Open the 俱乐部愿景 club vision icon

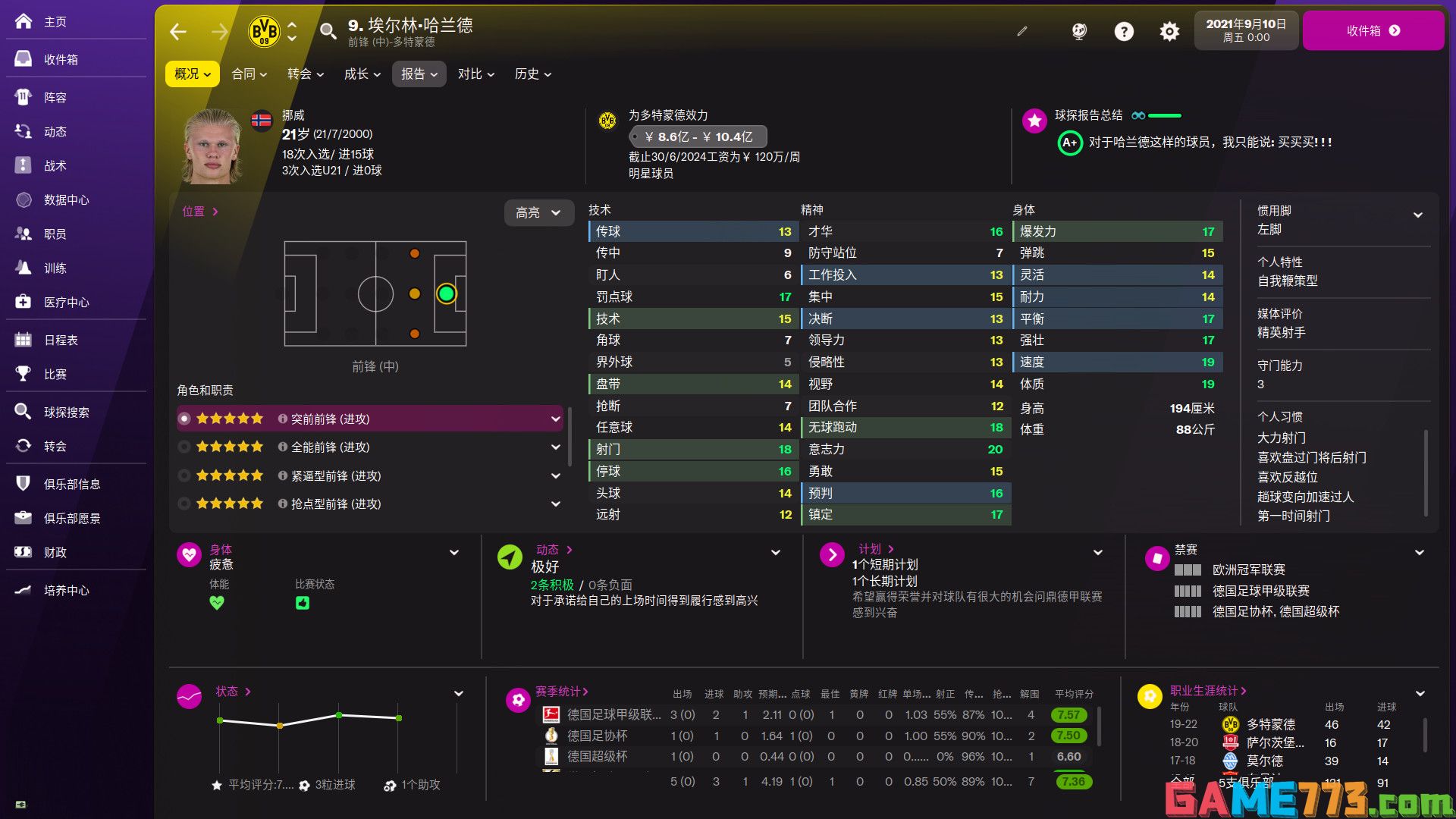point(24,518)
